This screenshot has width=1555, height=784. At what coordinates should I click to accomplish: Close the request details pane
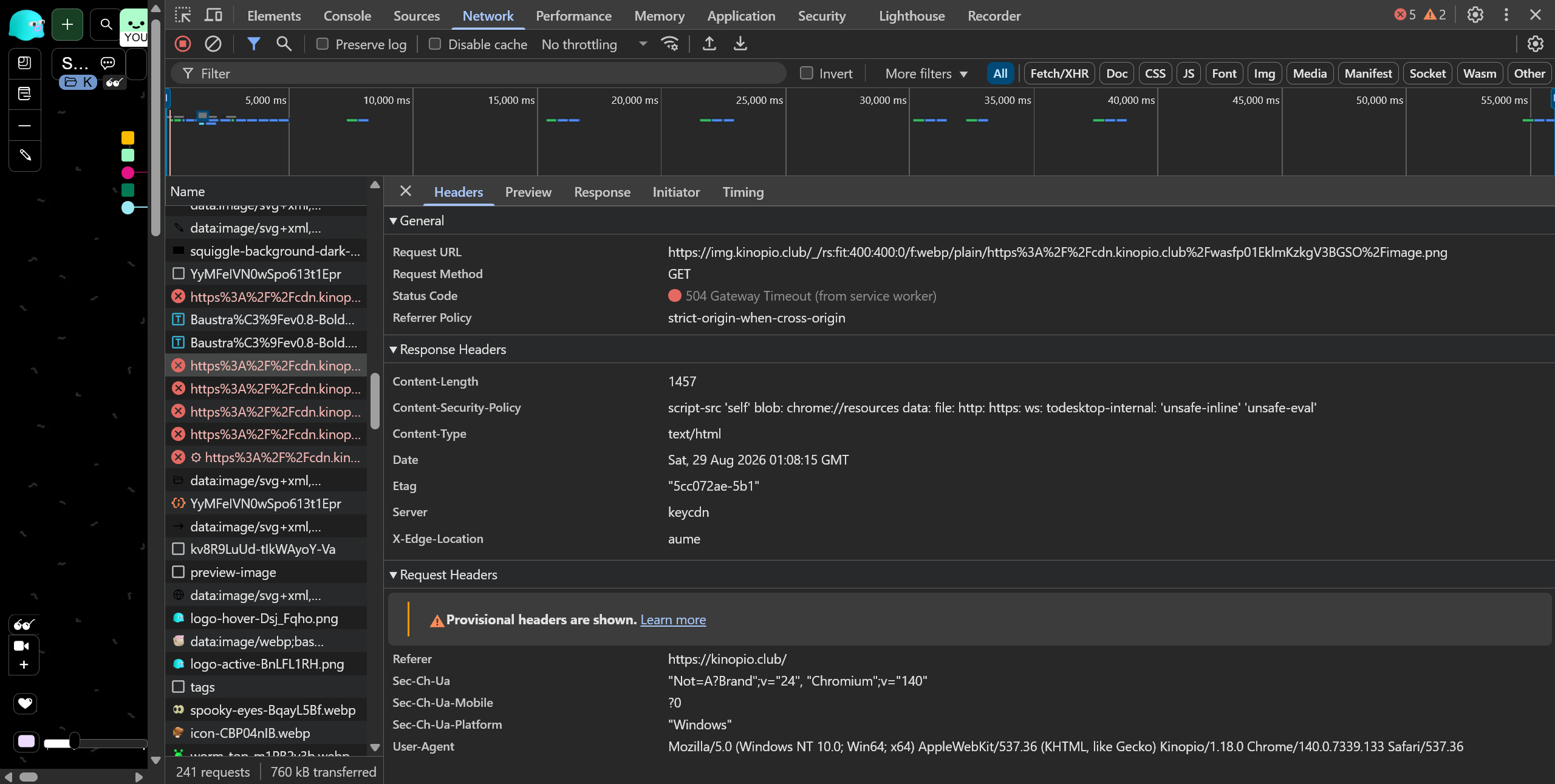click(x=406, y=191)
